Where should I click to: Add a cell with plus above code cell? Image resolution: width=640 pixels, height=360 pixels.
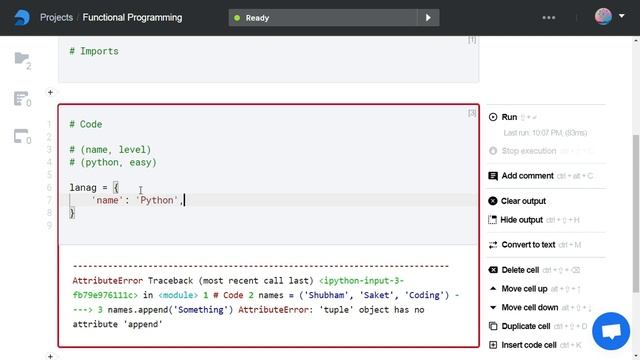point(50,92)
